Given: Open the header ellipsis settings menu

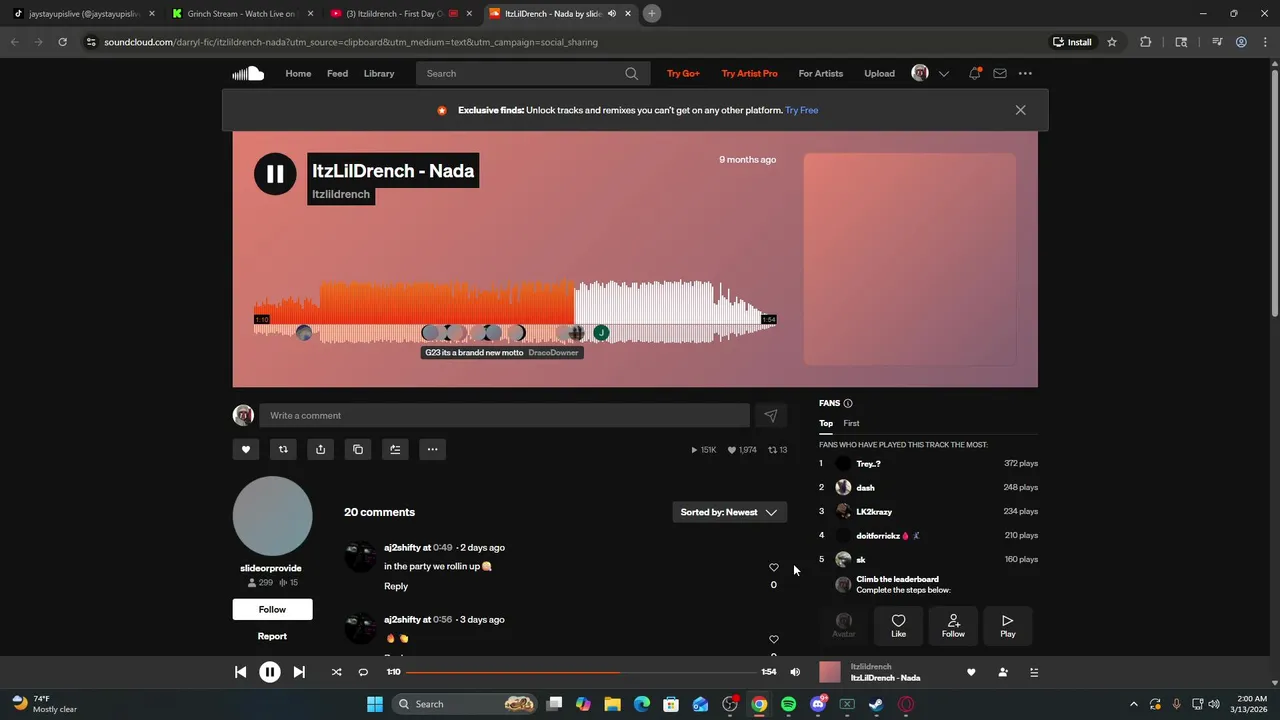Looking at the screenshot, I should 1025,73.
